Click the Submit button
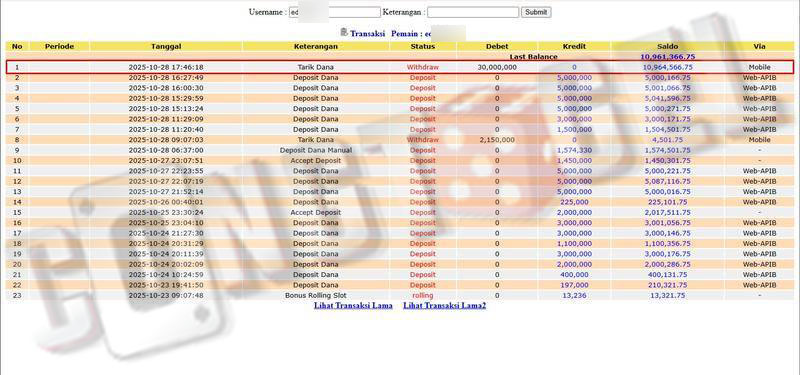This screenshot has width=800, height=375. coord(536,12)
